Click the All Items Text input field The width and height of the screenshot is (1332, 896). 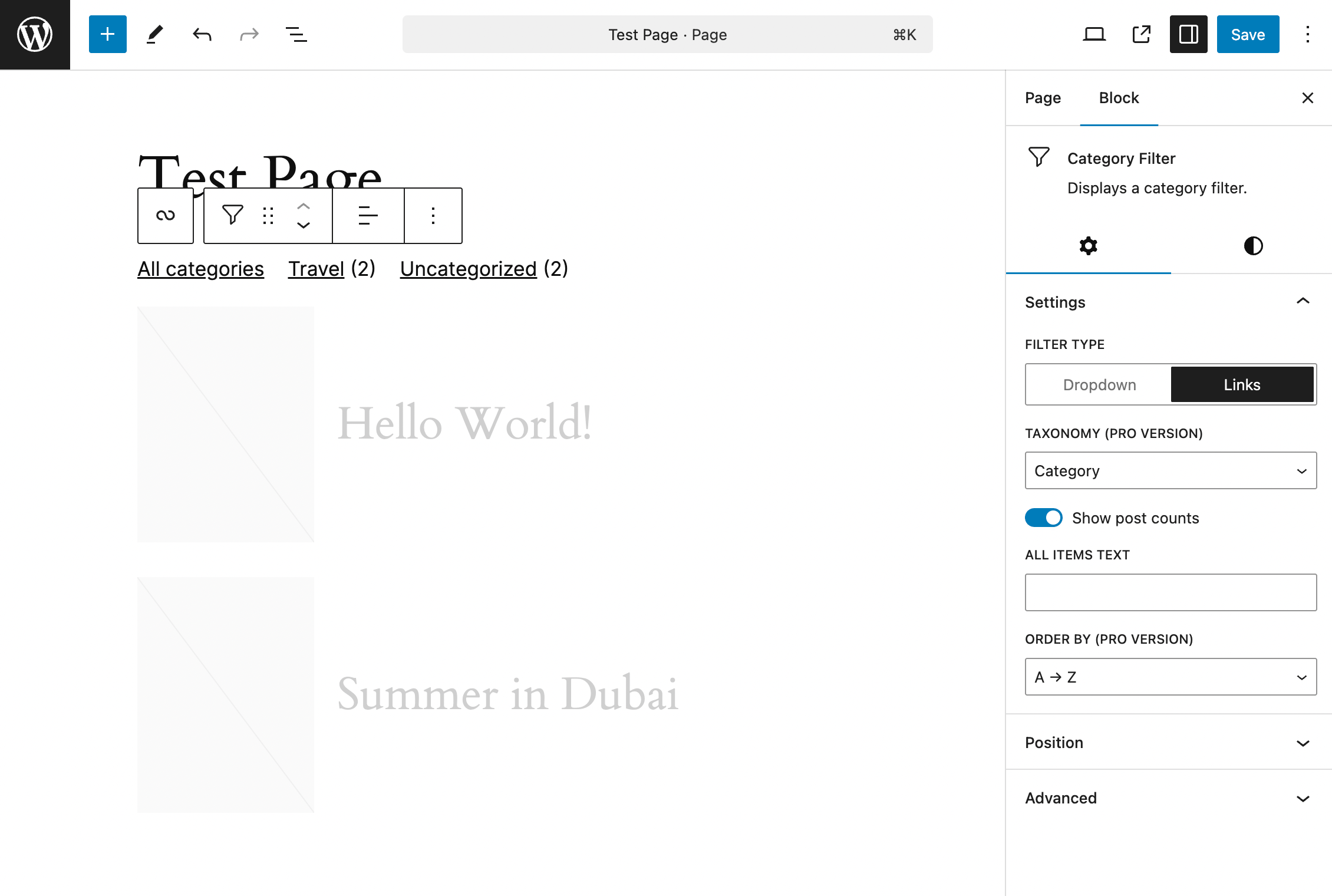click(1171, 592)
